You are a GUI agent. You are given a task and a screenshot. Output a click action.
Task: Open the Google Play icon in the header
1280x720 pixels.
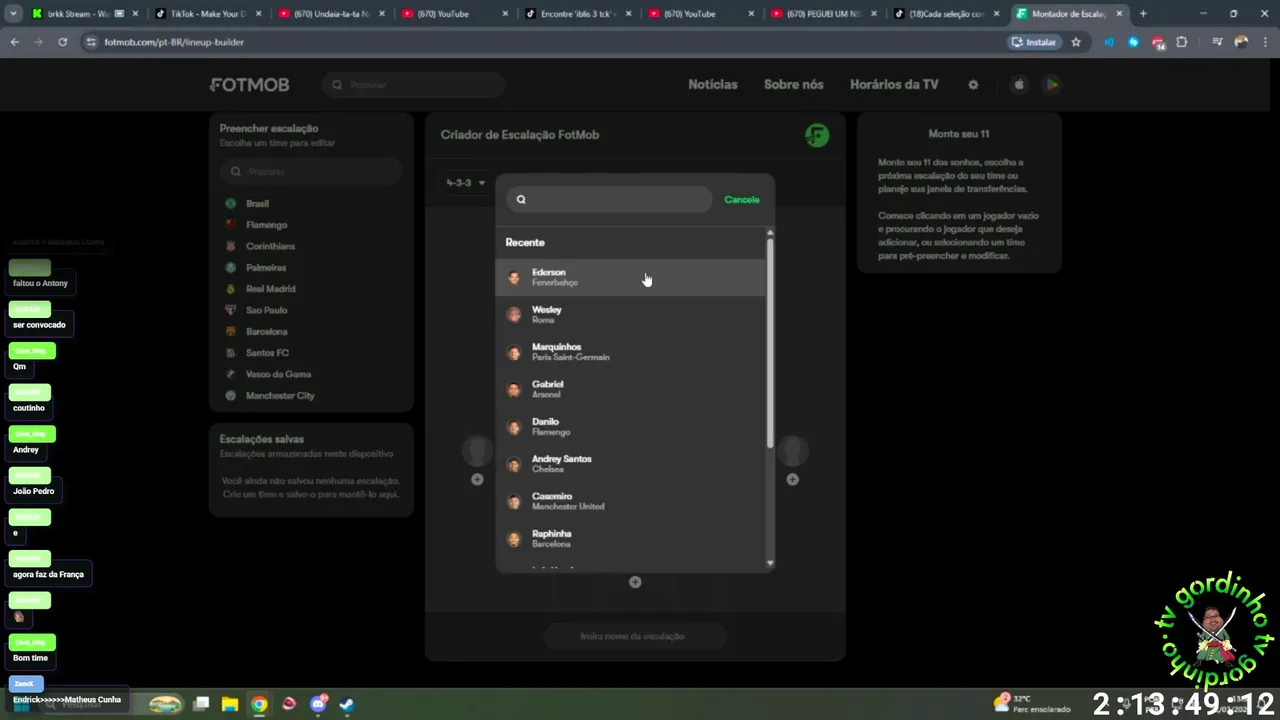[1052, 85]
